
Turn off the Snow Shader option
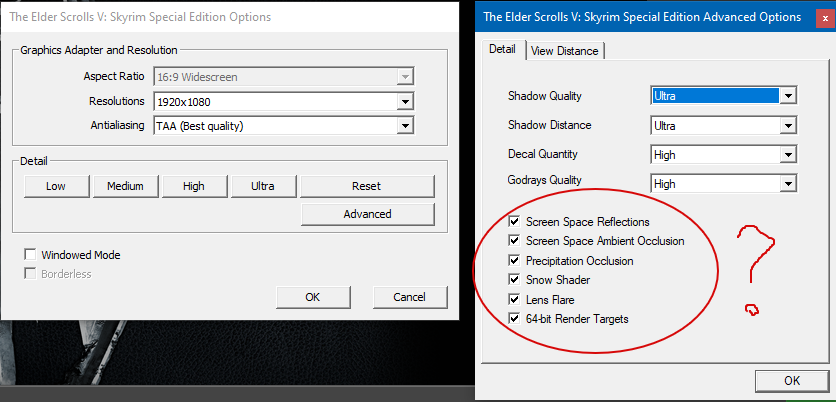[x=514, y=280]
